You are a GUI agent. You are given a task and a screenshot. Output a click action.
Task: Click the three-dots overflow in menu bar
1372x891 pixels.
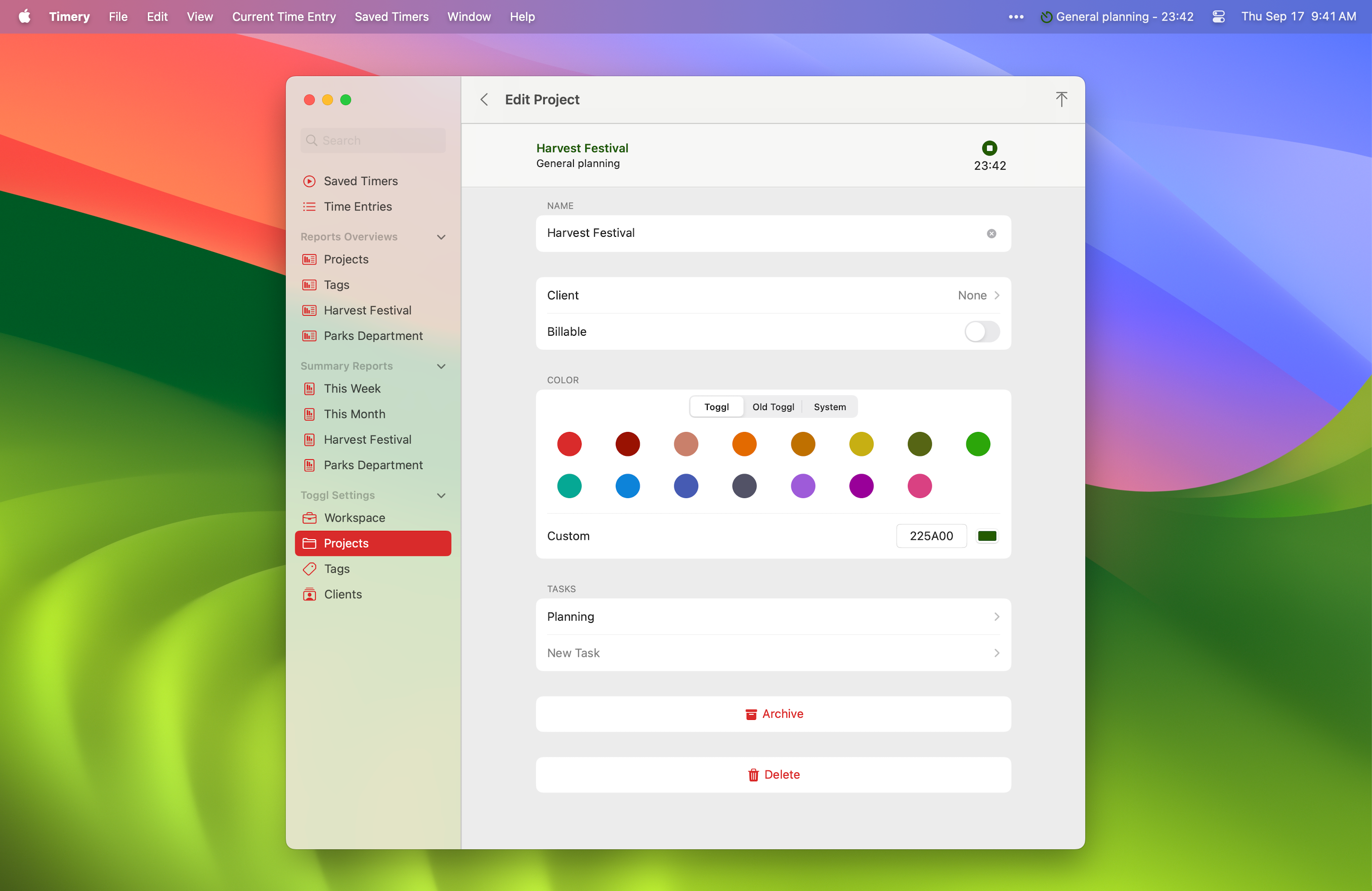pyautogui.click(x=1016, y=17)
